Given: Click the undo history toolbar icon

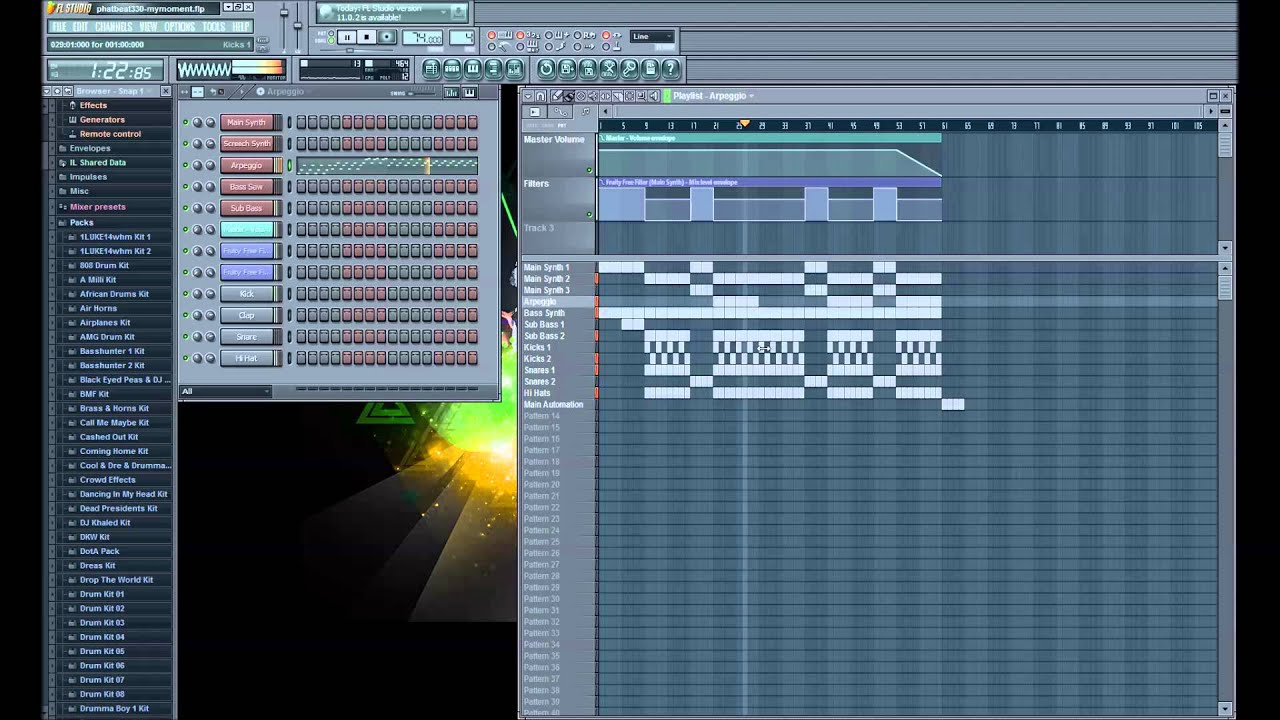Looking at the screenshot, I should tap(546, 69).
